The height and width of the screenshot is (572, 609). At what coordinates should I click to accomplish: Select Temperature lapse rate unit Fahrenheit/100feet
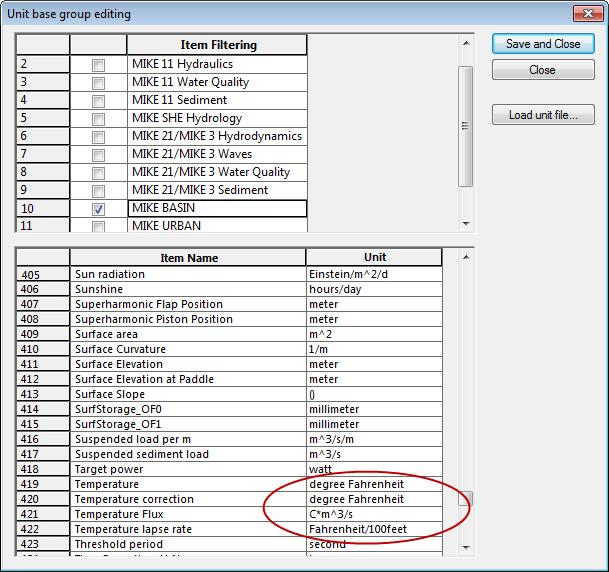point(374,529)
